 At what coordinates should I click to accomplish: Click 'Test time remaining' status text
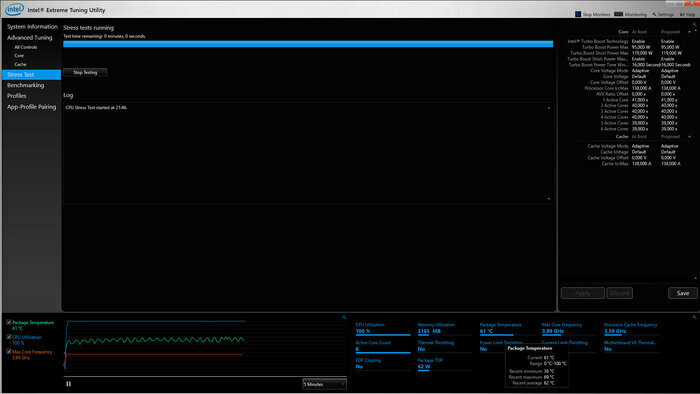104,36
